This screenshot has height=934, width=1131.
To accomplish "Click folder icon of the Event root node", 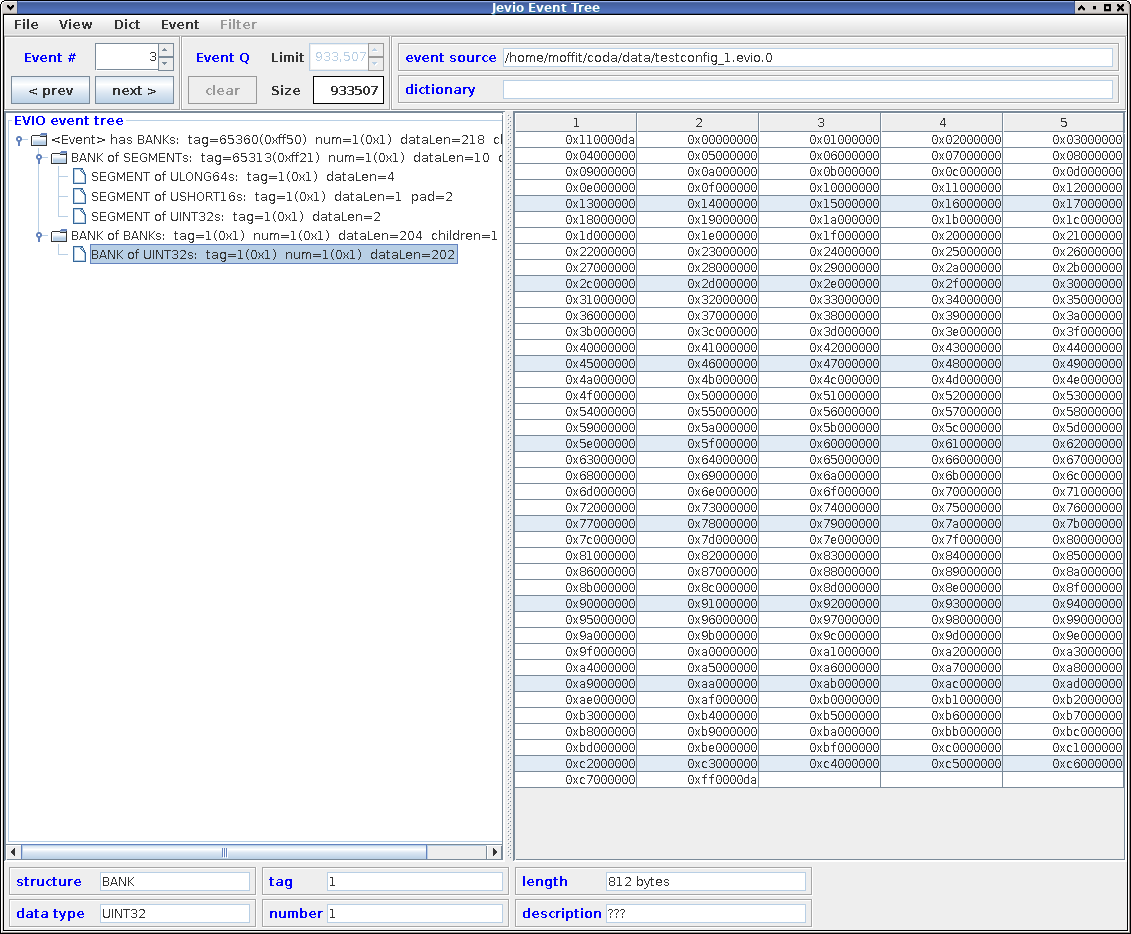I will pos(39,139).
